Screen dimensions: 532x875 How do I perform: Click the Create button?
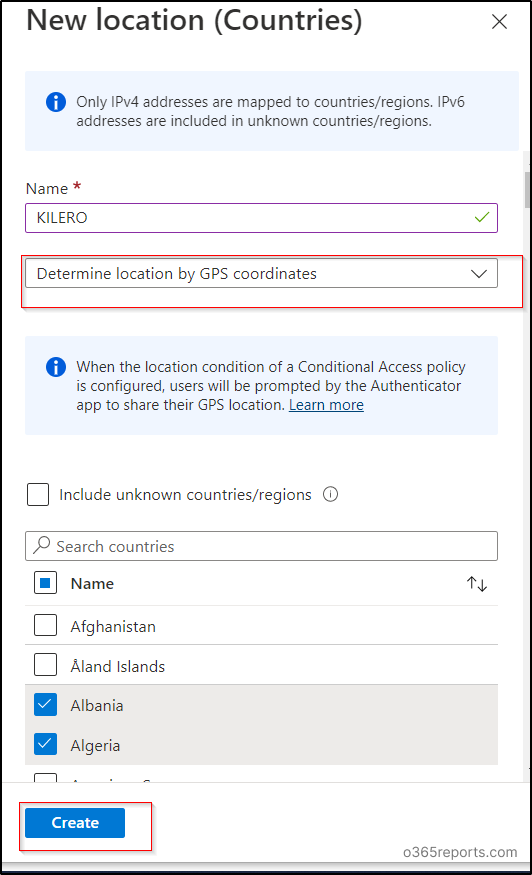pyautogui.click(x=75, y=823)
